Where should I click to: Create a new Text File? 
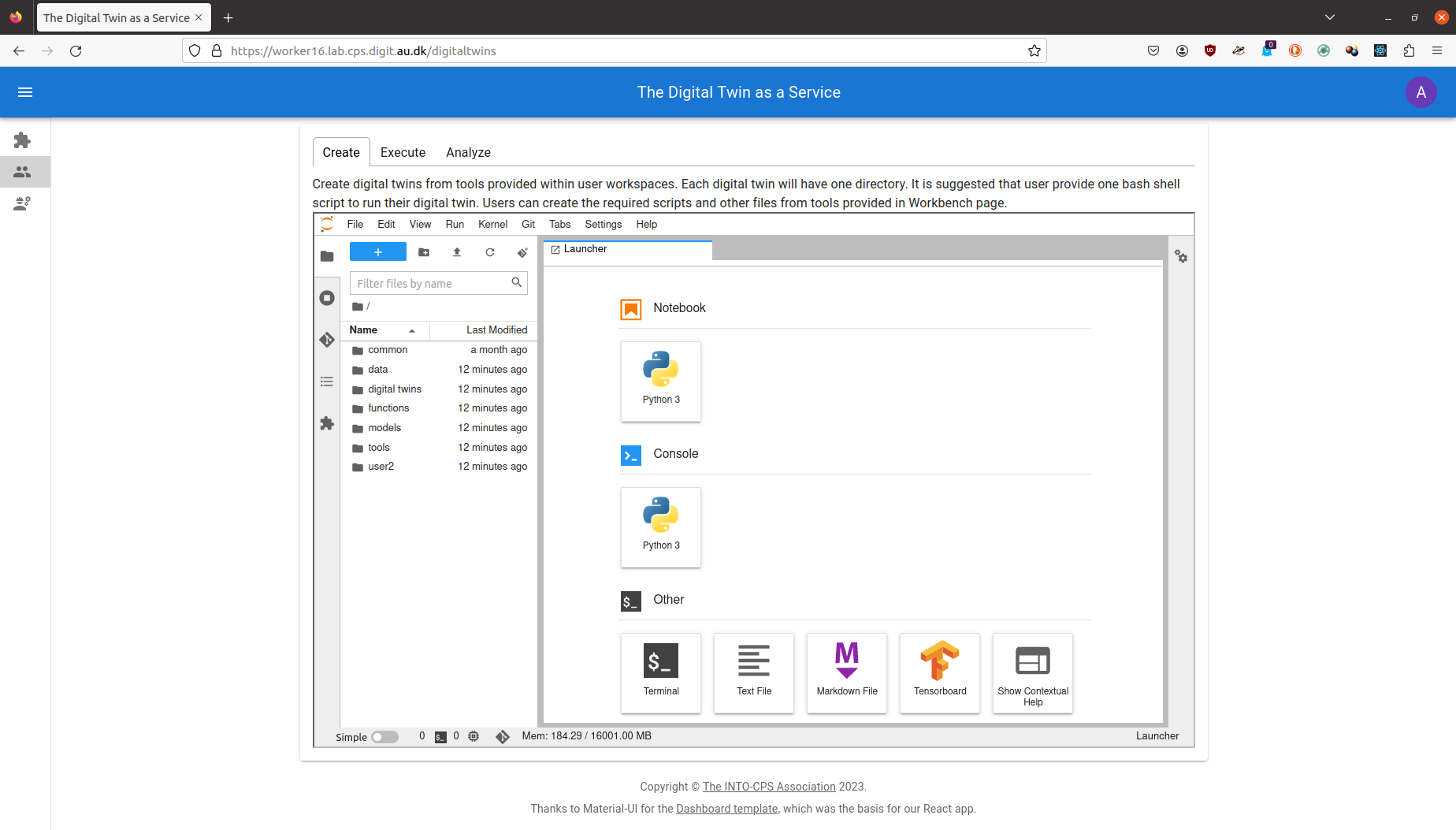[x=754, y=673]
